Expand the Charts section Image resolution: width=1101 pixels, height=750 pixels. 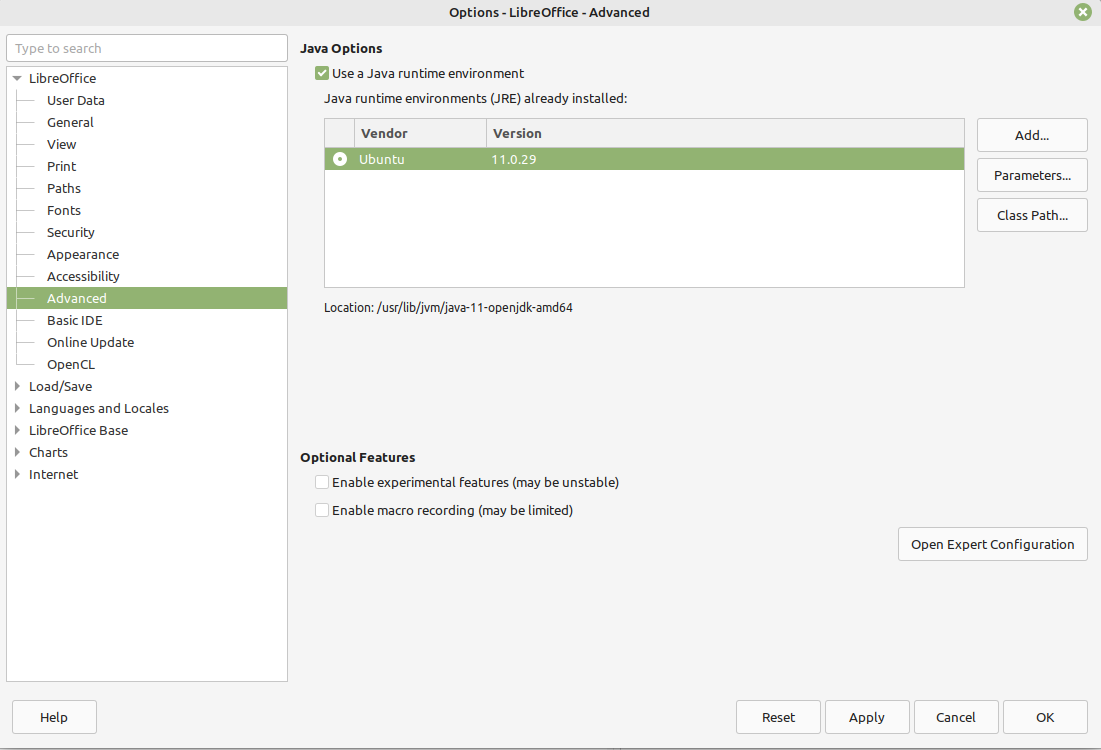click(x=17, y=452)
